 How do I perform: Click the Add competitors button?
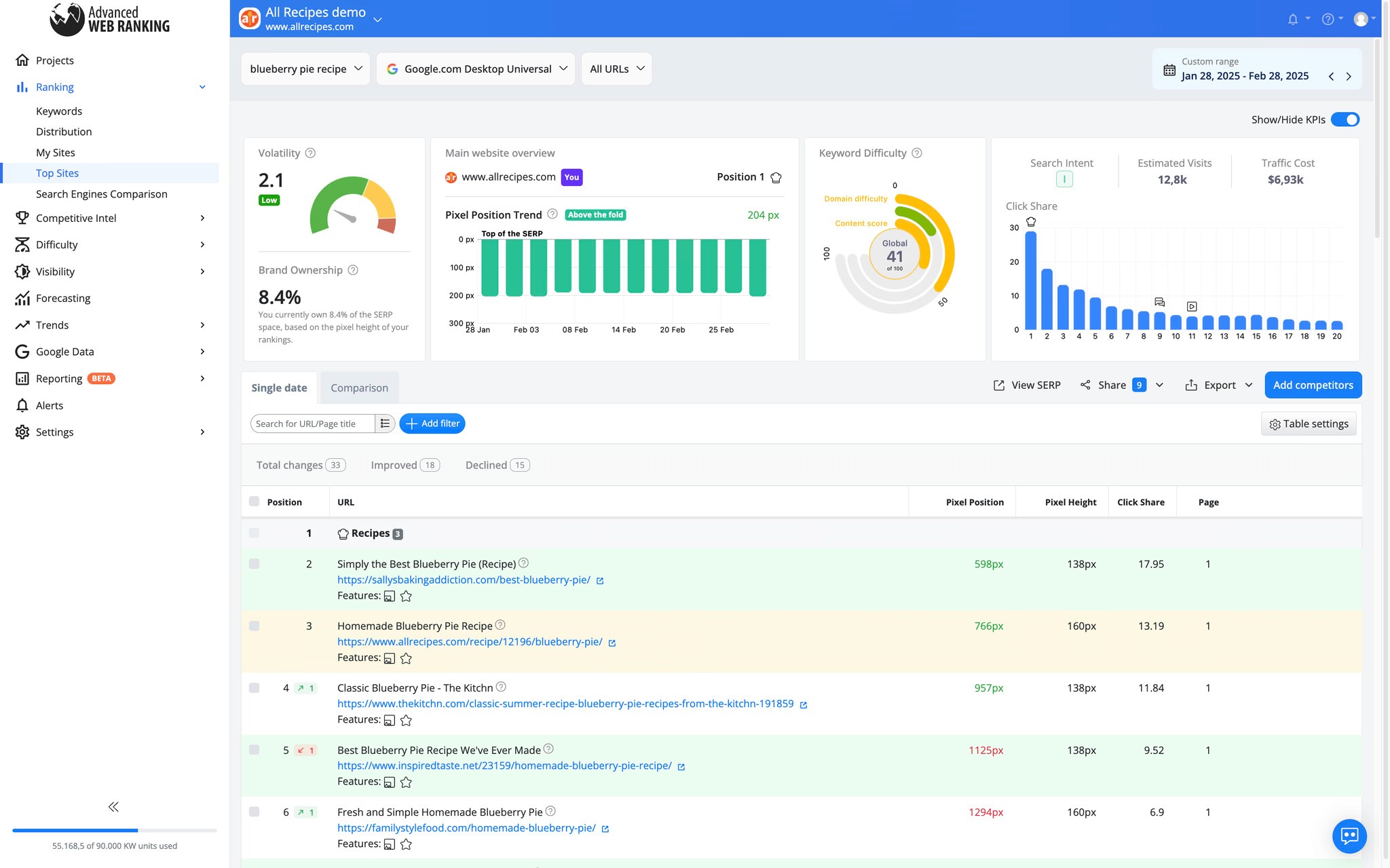tap(1313, 385)
